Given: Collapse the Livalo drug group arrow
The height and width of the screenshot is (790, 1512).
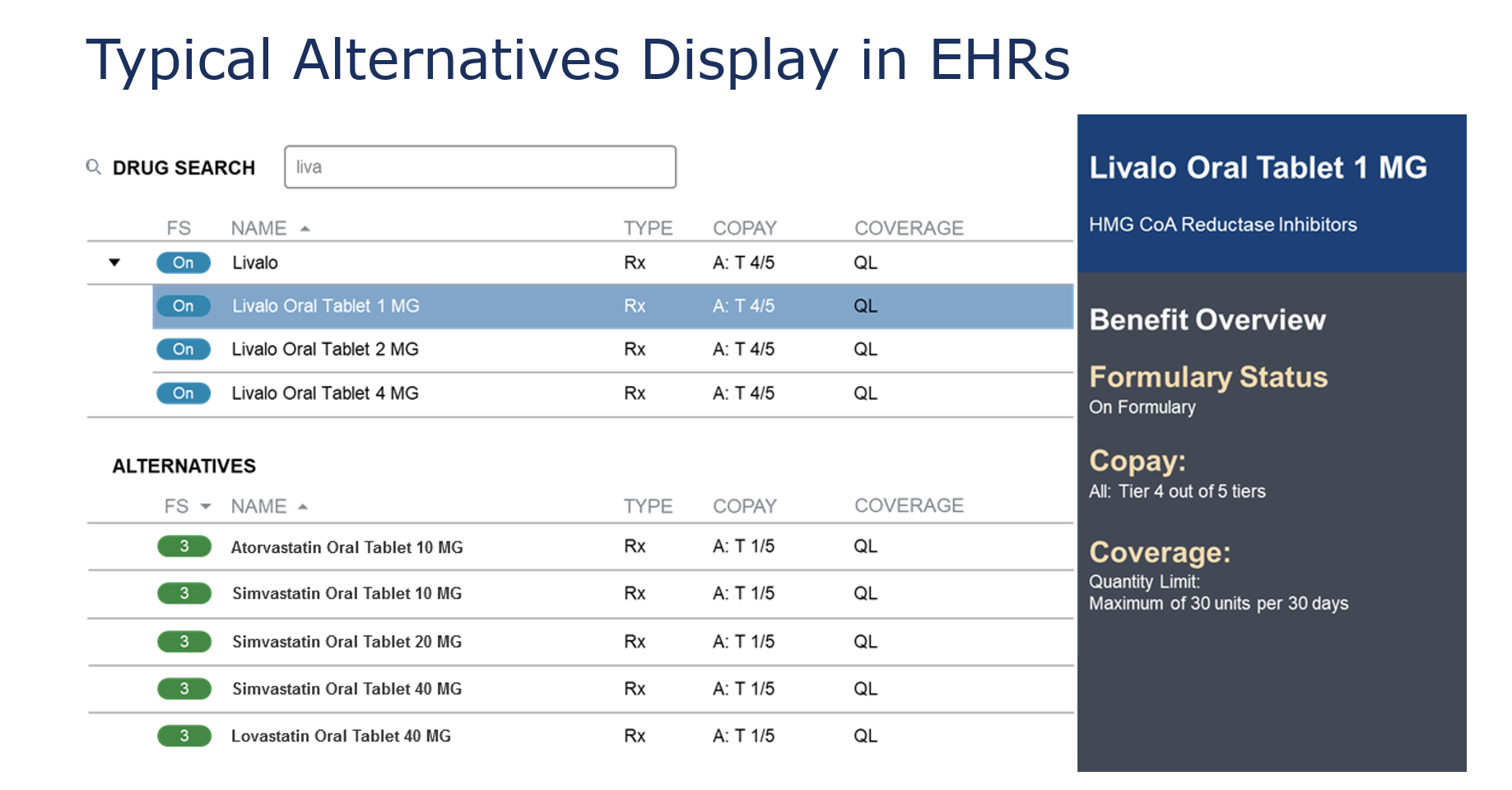Looking at the screenshot, I should tap(114, 263).
